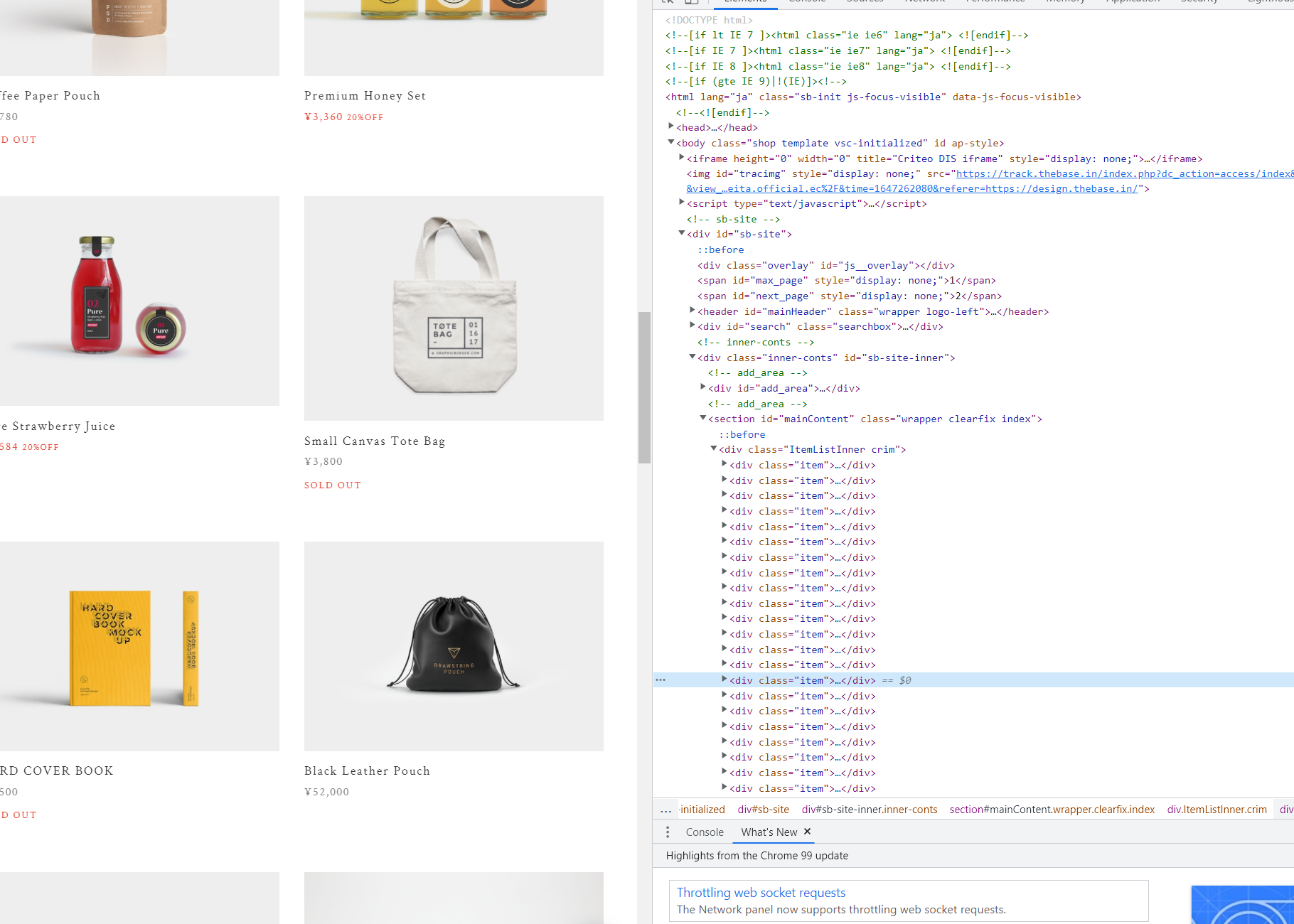This screenshot has width=1294, height=924.
Task: Click the ellipsis at the breadcrumb bar start
Action: click(665, 810)
